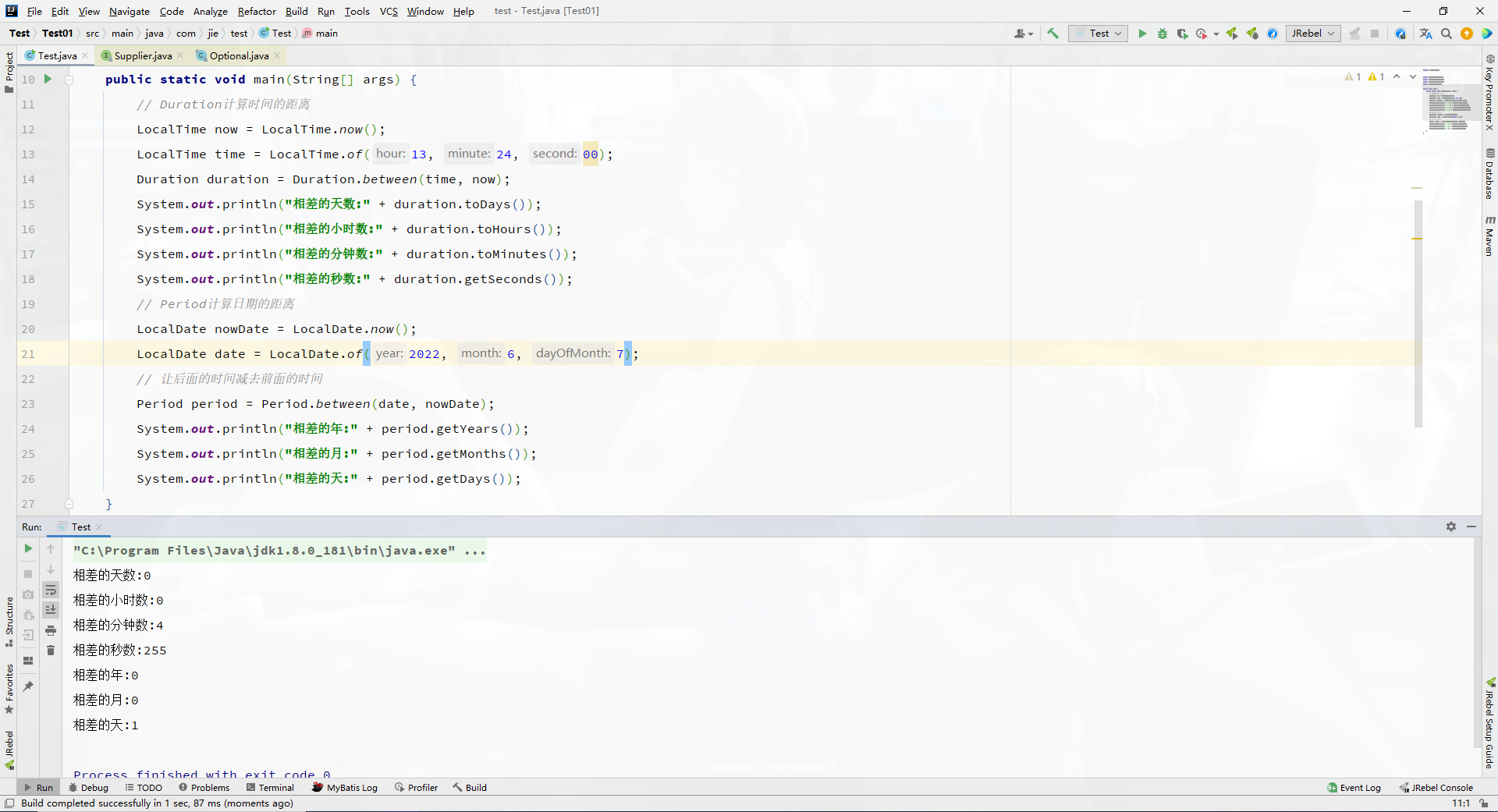This screenshot has height=812, width=1498.
Task: Open the Refactor menu
Action: tap(257, 11)
